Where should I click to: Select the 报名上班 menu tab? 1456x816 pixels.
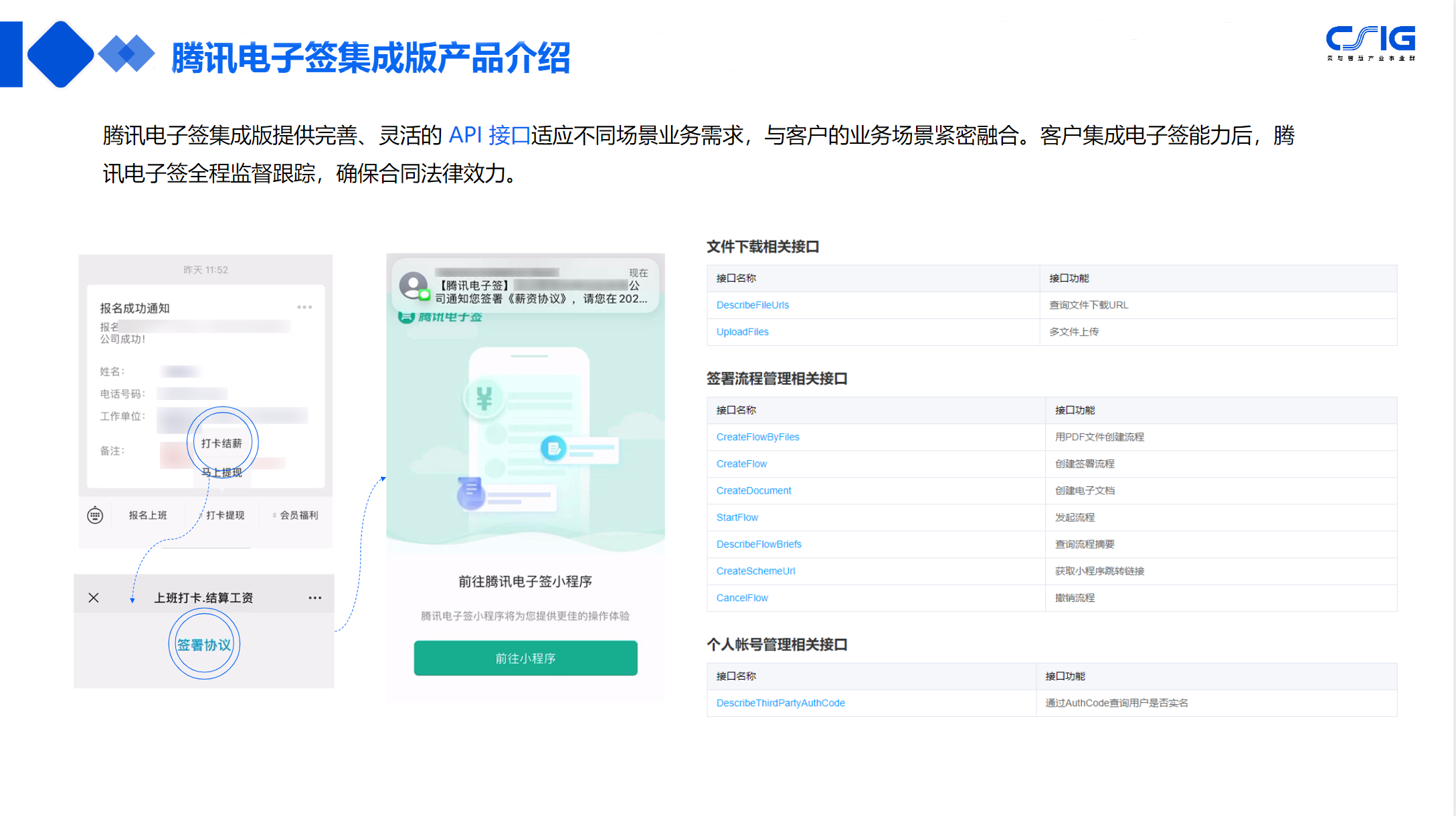click(148, 515)
